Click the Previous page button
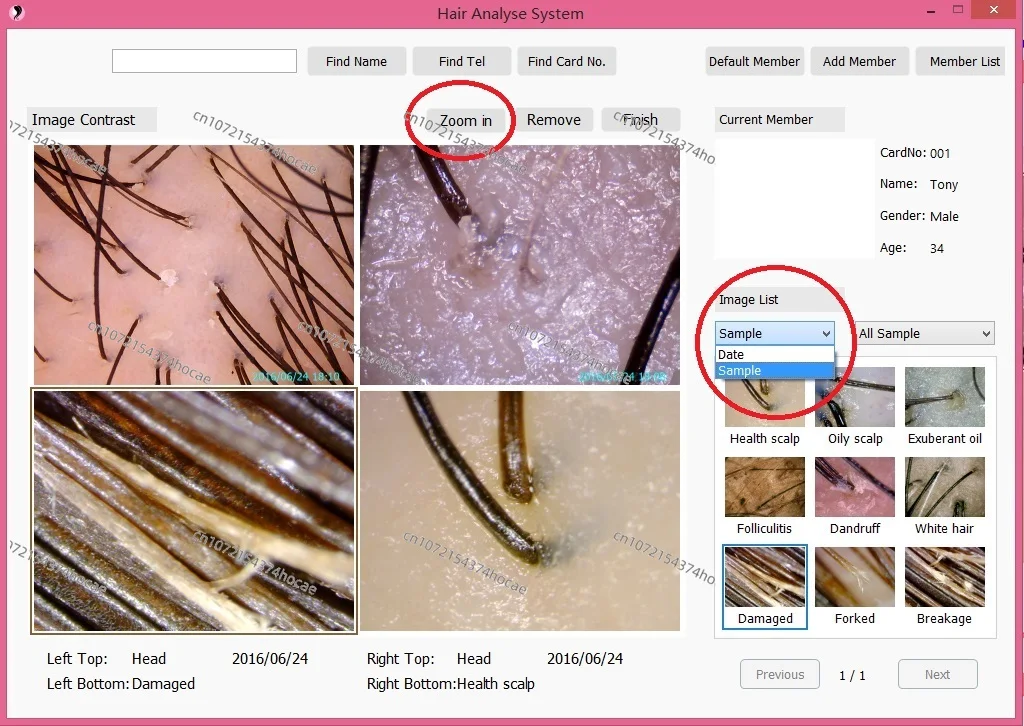Screen dimensions: 1024x726 (x=780, y=674)
